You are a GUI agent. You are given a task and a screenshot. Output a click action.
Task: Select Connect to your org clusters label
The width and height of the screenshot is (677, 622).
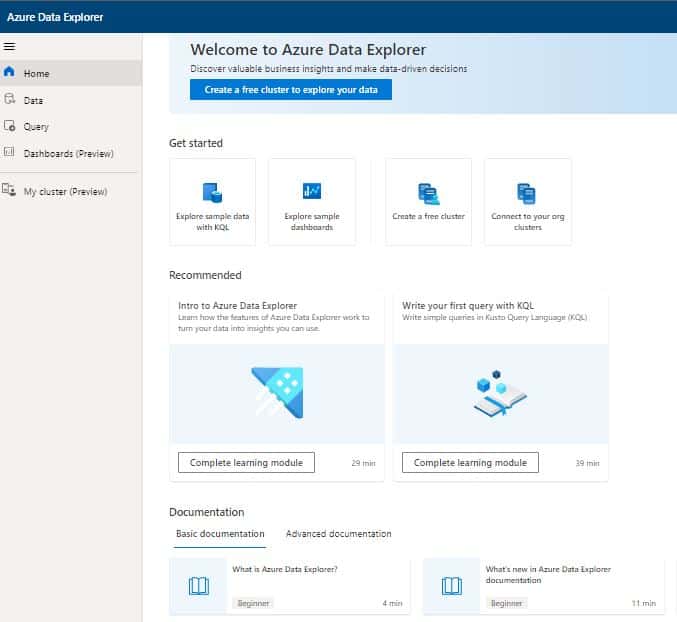[528, 221]
